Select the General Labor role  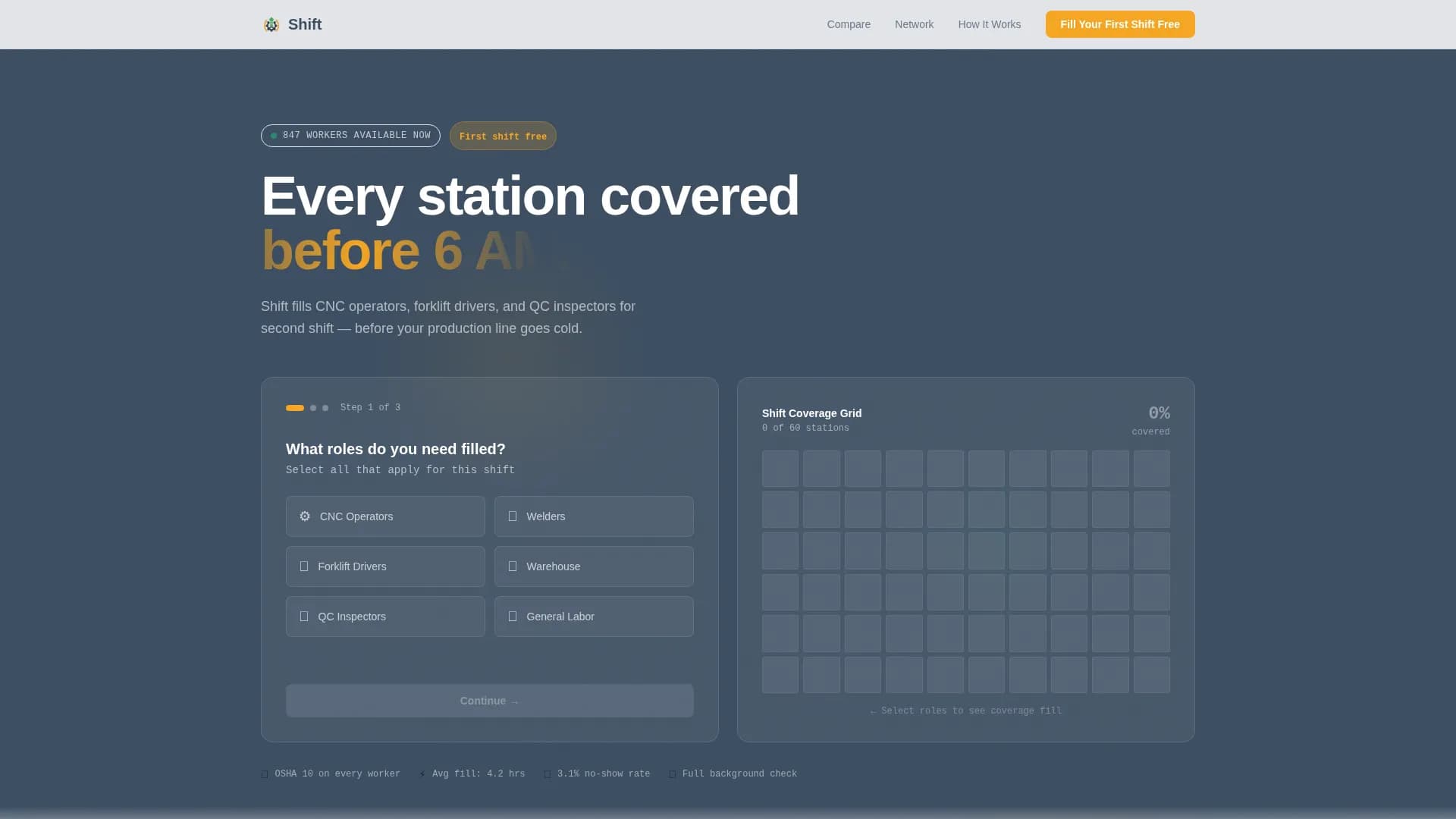(x=594, y=617)
